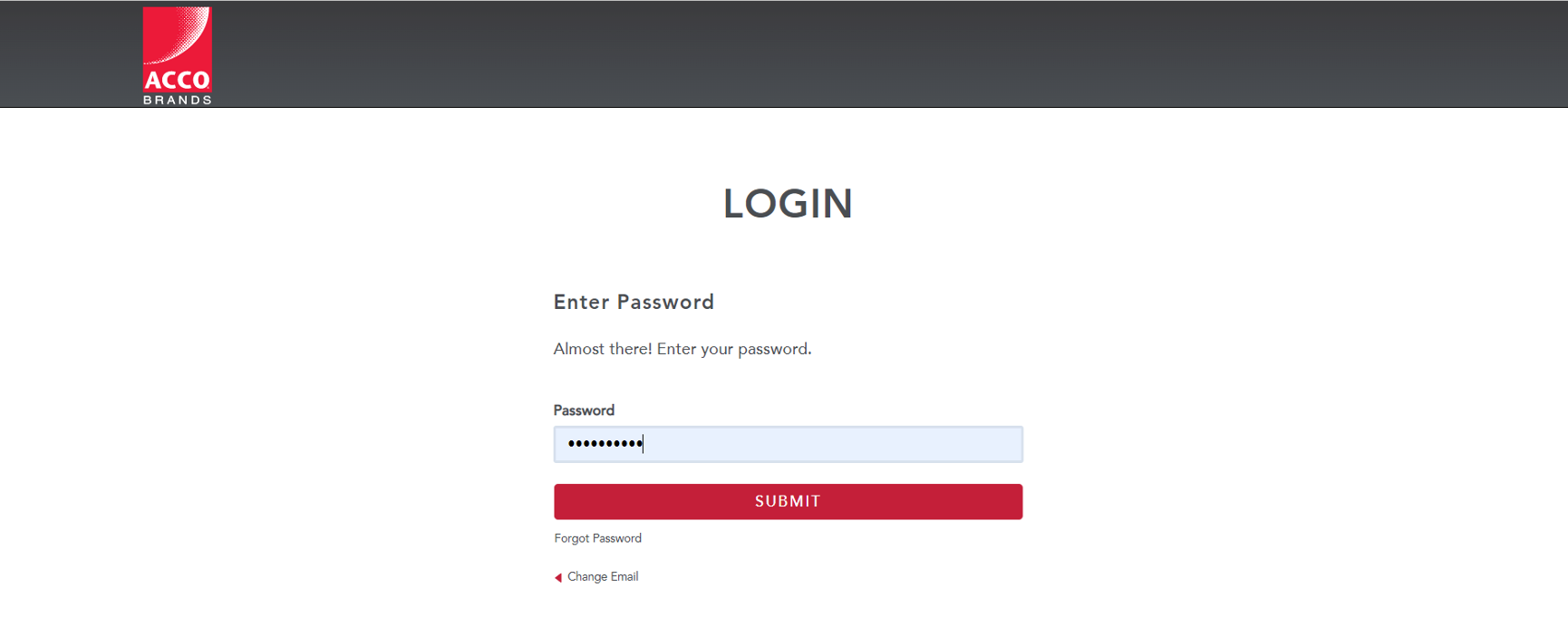Image resolution: width=1568 pixels, height=627 pixels.
Task: Click the word 'Email' in the Change Email link
Action: pos(624,576)
